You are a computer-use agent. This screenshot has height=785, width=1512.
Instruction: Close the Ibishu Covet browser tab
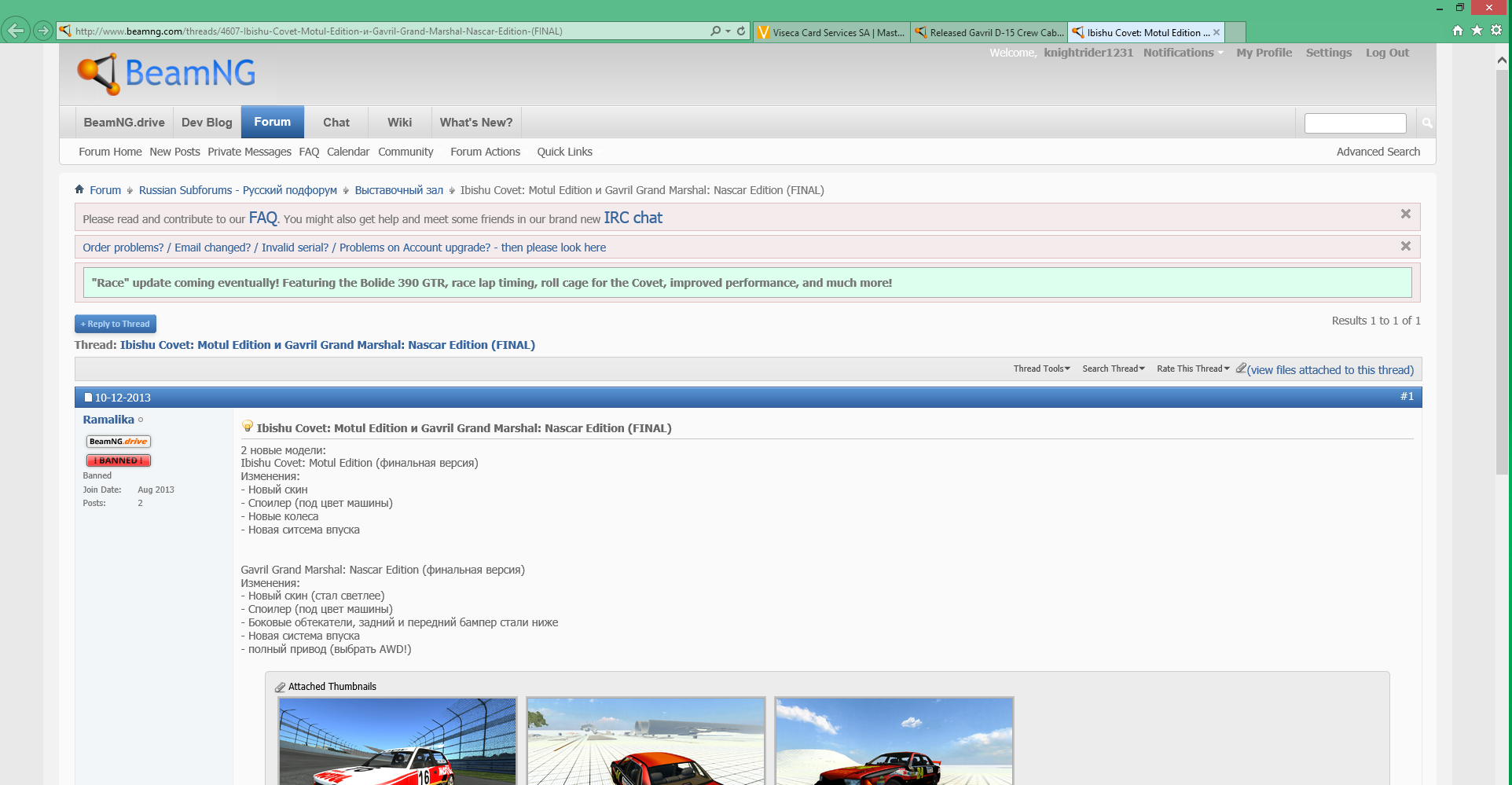click(x=1217, y=32)
